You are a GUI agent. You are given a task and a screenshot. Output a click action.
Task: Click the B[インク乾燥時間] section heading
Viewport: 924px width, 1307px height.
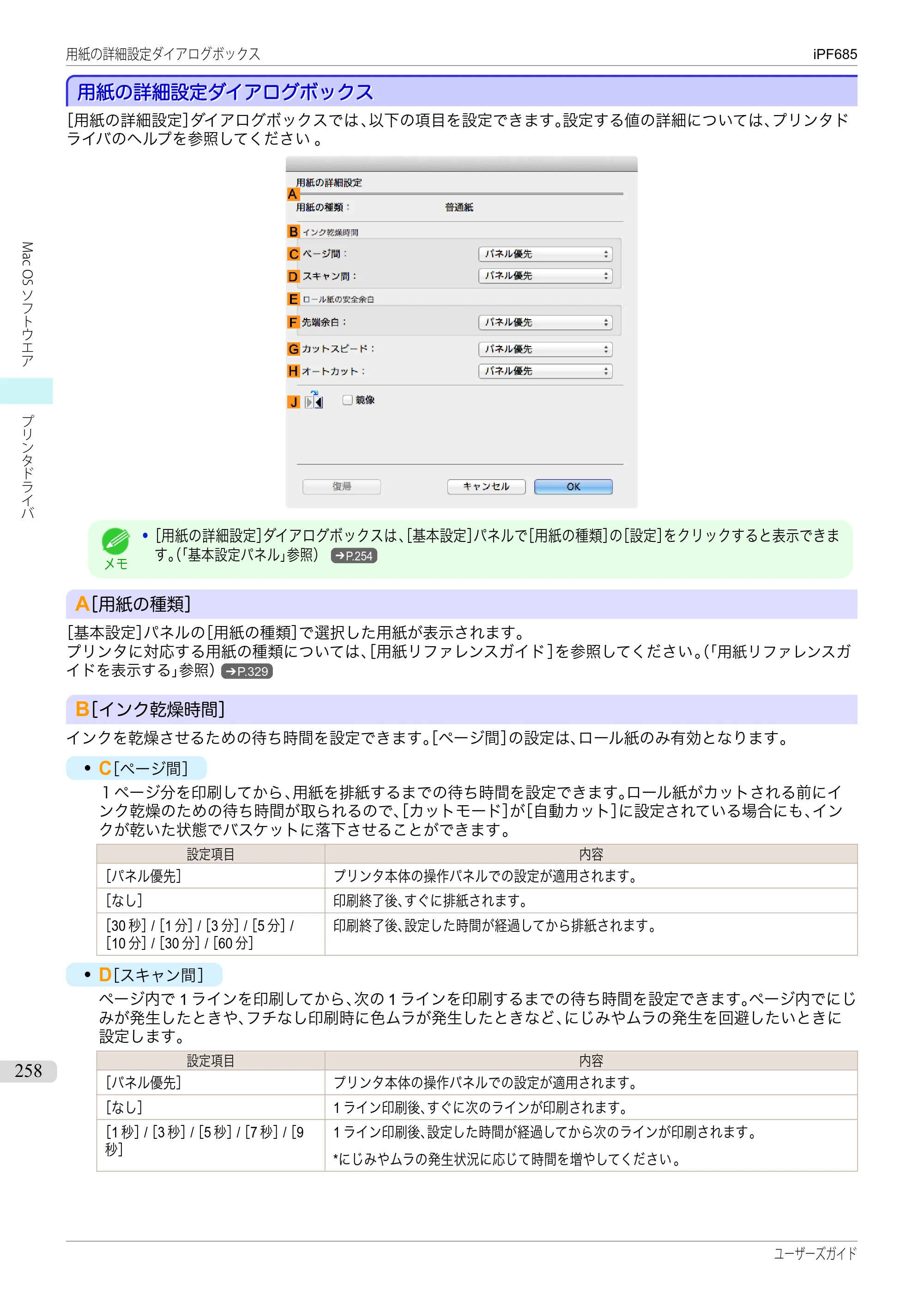[x=150, y=709]
